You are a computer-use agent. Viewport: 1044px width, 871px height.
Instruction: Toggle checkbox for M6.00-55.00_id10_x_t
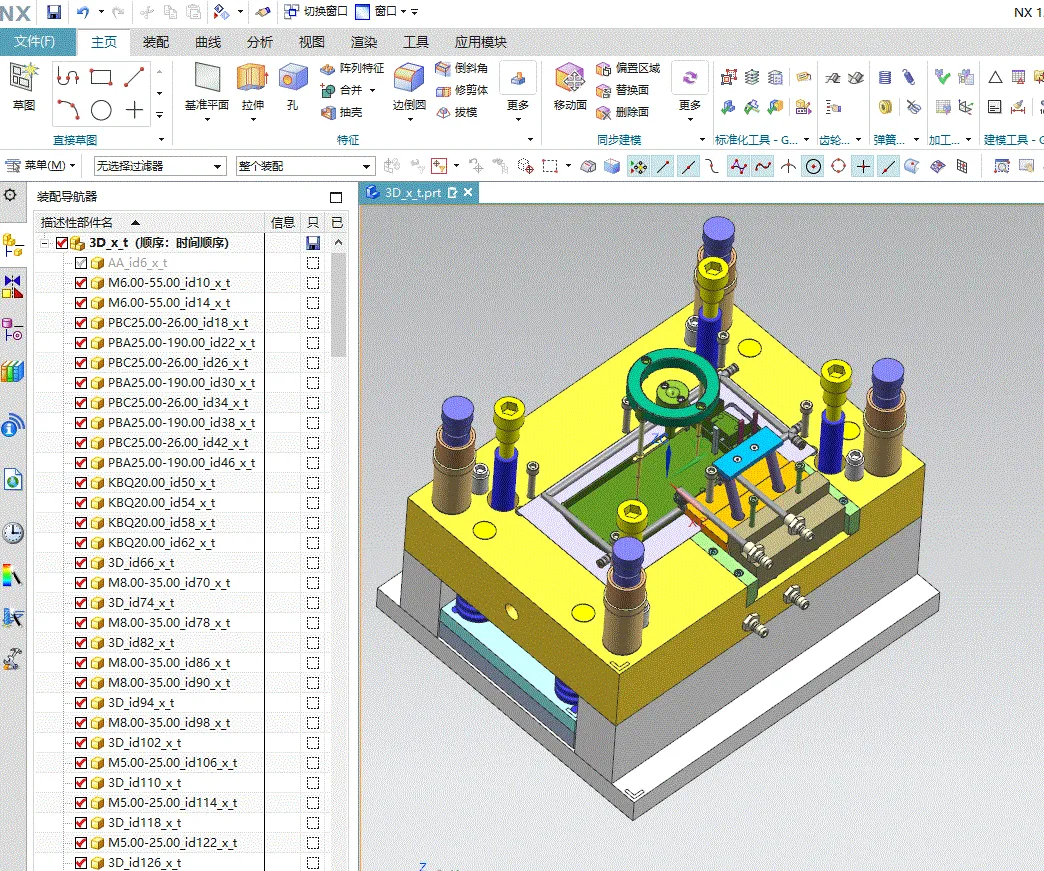pyautogui.click(x=81, y=283)
